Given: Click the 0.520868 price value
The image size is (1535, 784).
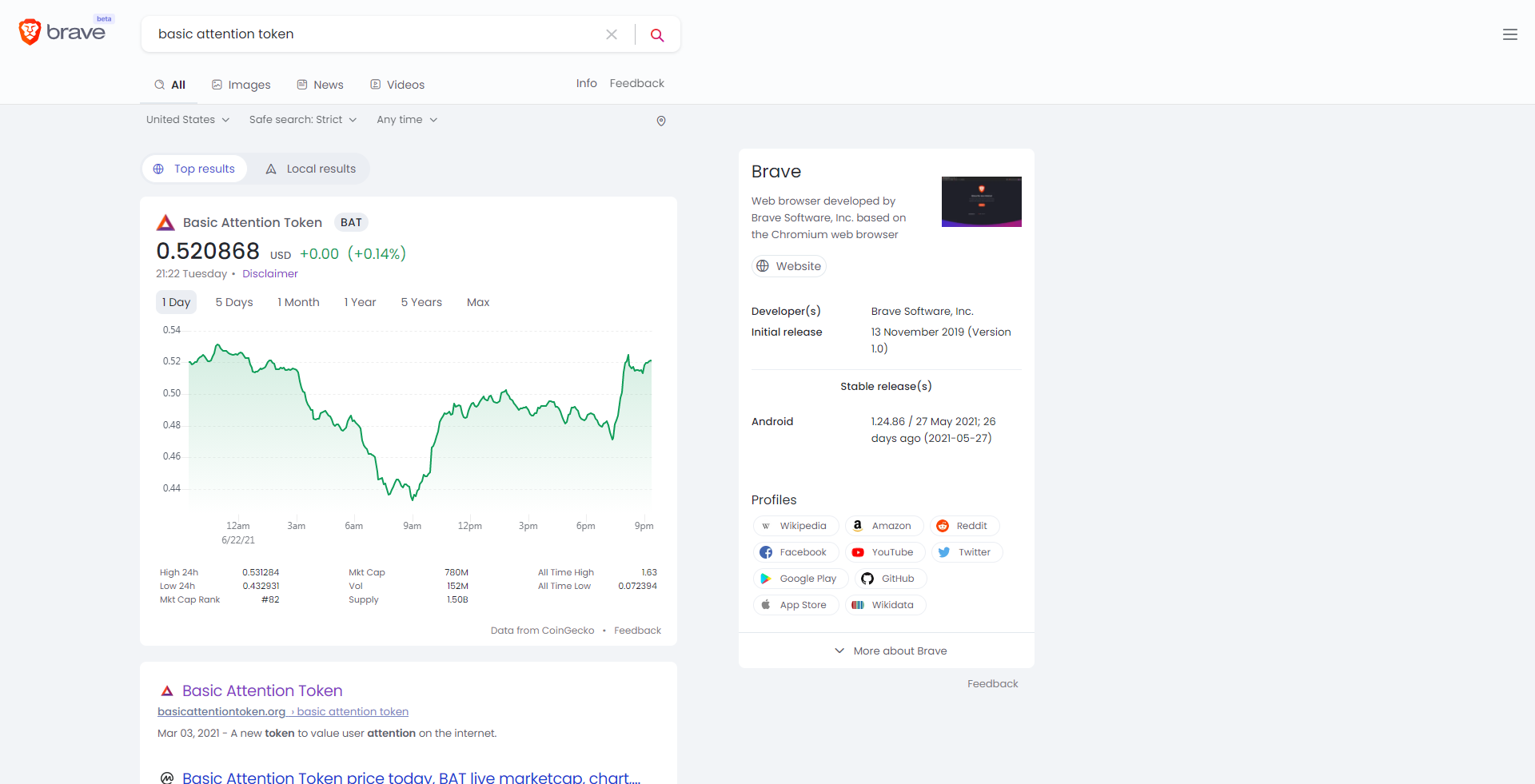Looking at the screenshot, I should (x=208, y=251).
